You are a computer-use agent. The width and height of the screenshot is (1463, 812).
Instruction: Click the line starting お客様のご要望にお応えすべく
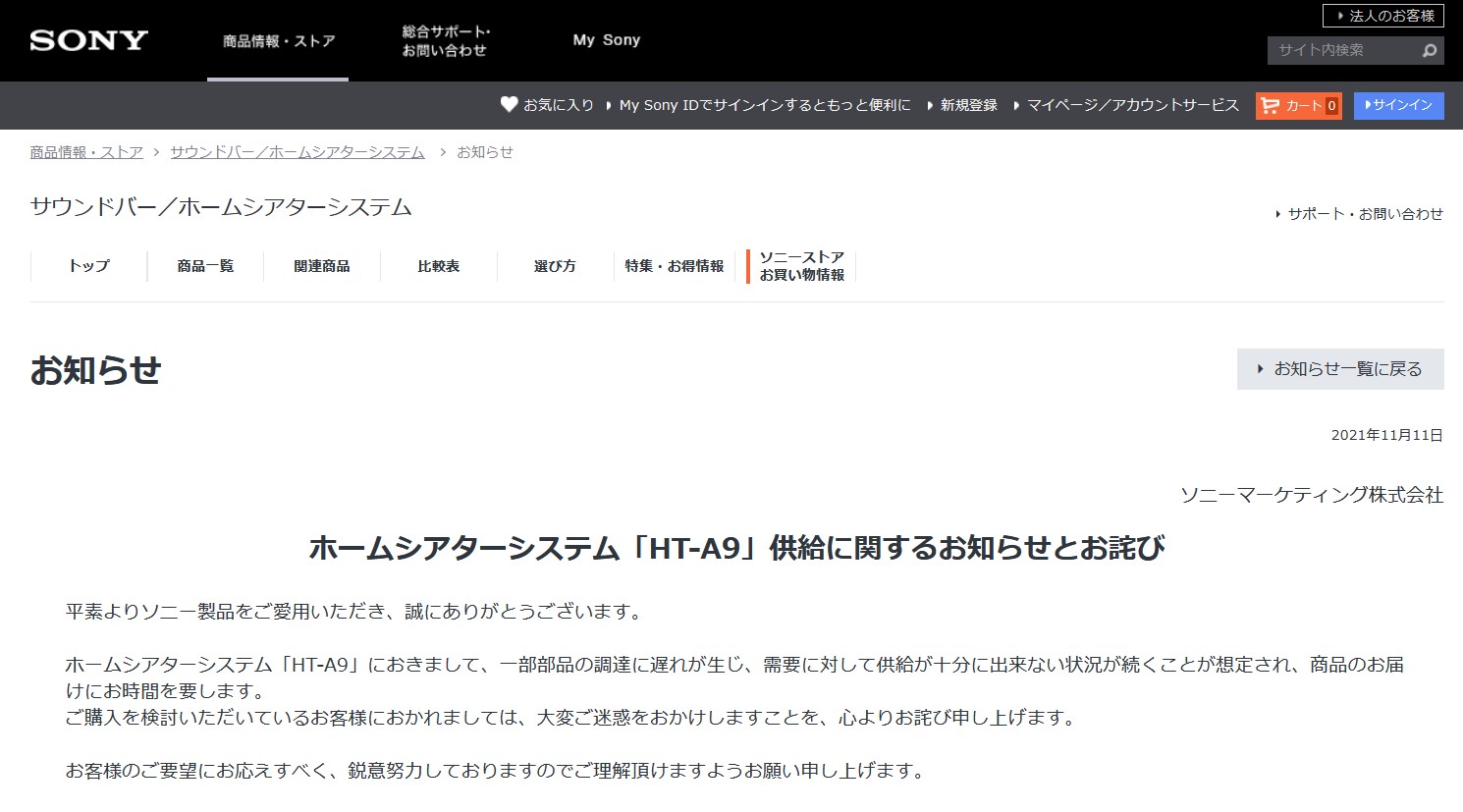point(498,771)
